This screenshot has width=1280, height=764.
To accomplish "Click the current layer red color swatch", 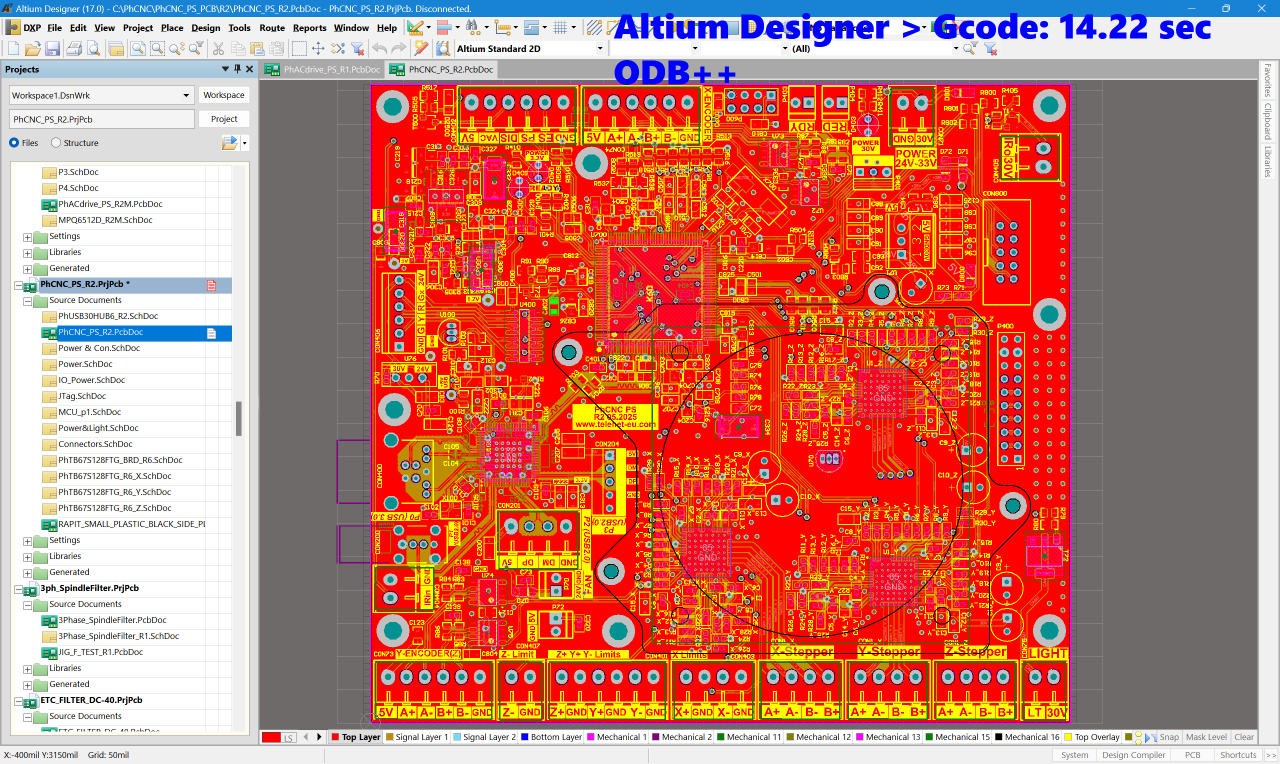I will pyautogui.click(x=271, y=737).
